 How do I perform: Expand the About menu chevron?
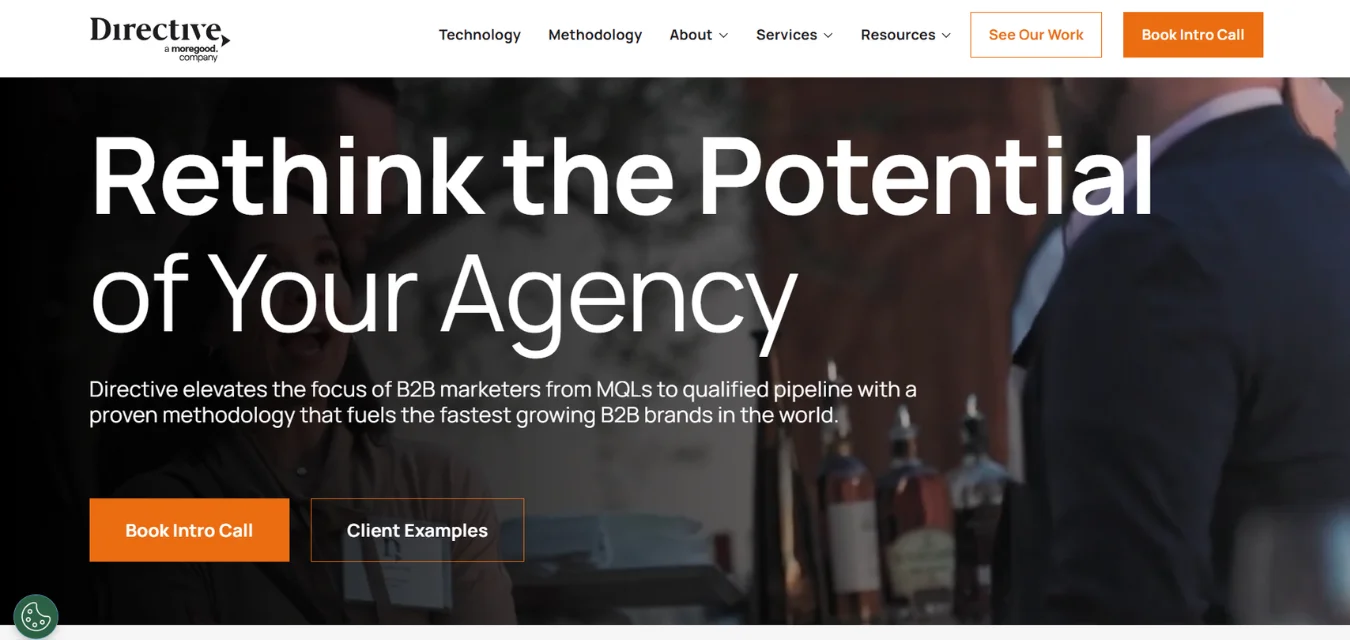coord(723,35)
